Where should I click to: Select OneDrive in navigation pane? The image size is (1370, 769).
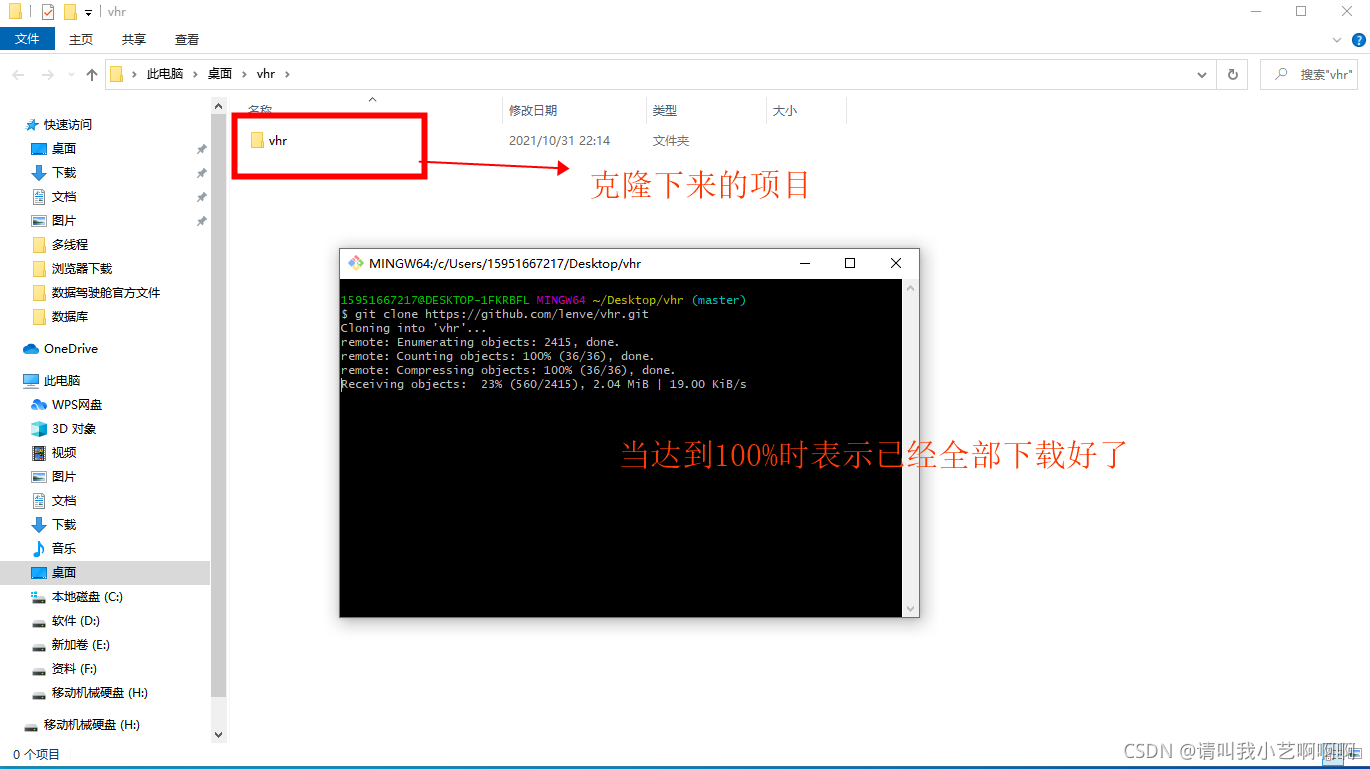click(x=71, y=349)
